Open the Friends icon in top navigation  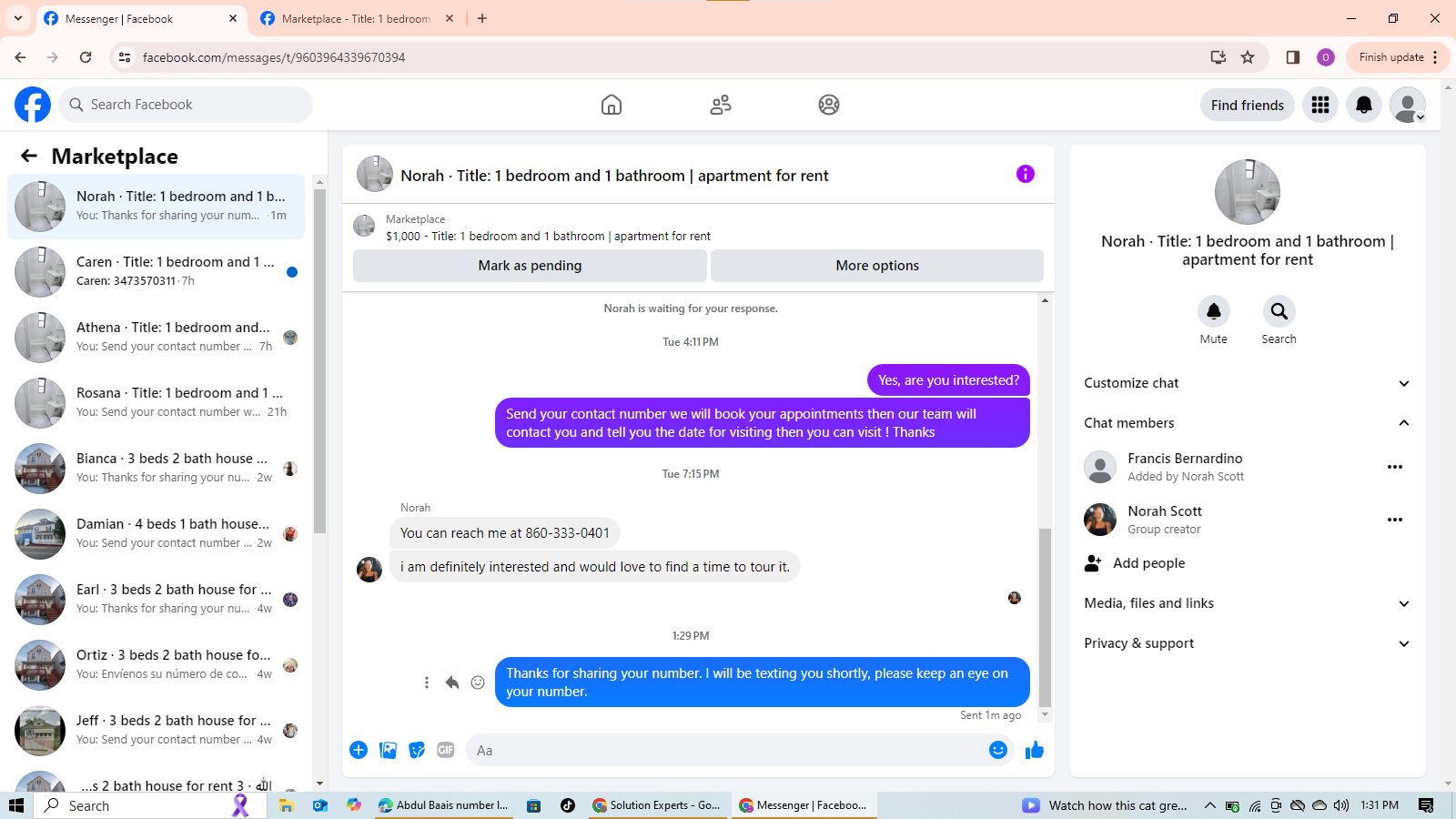click(x=721, y=105)
